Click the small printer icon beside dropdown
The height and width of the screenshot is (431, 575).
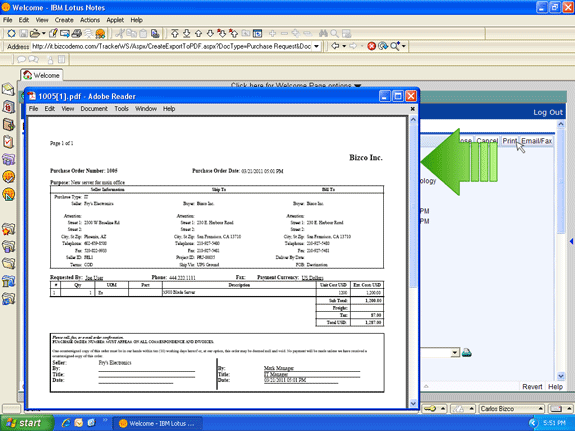[x=466, y=353]
